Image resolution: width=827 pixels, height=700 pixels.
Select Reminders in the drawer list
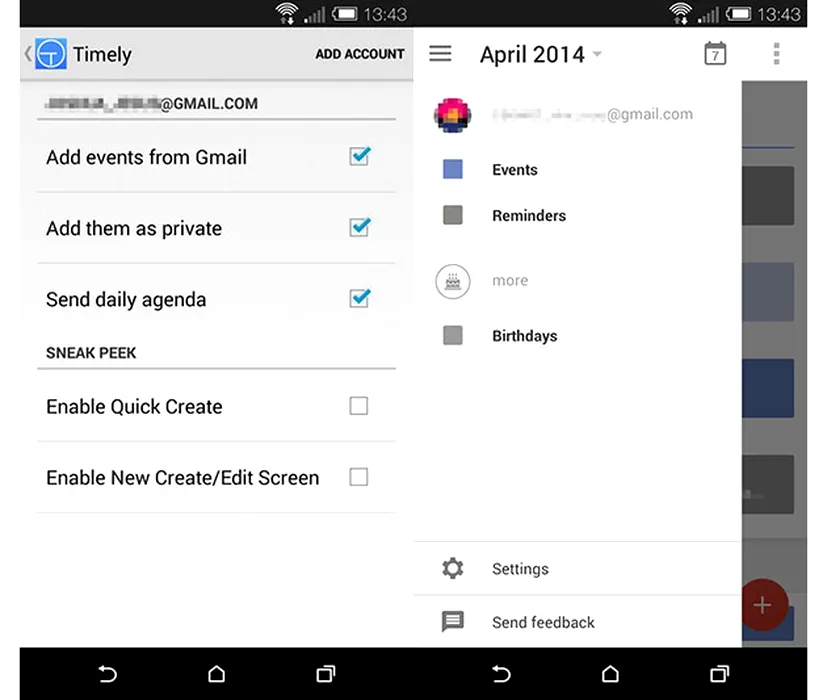click(x=528, y=216)
